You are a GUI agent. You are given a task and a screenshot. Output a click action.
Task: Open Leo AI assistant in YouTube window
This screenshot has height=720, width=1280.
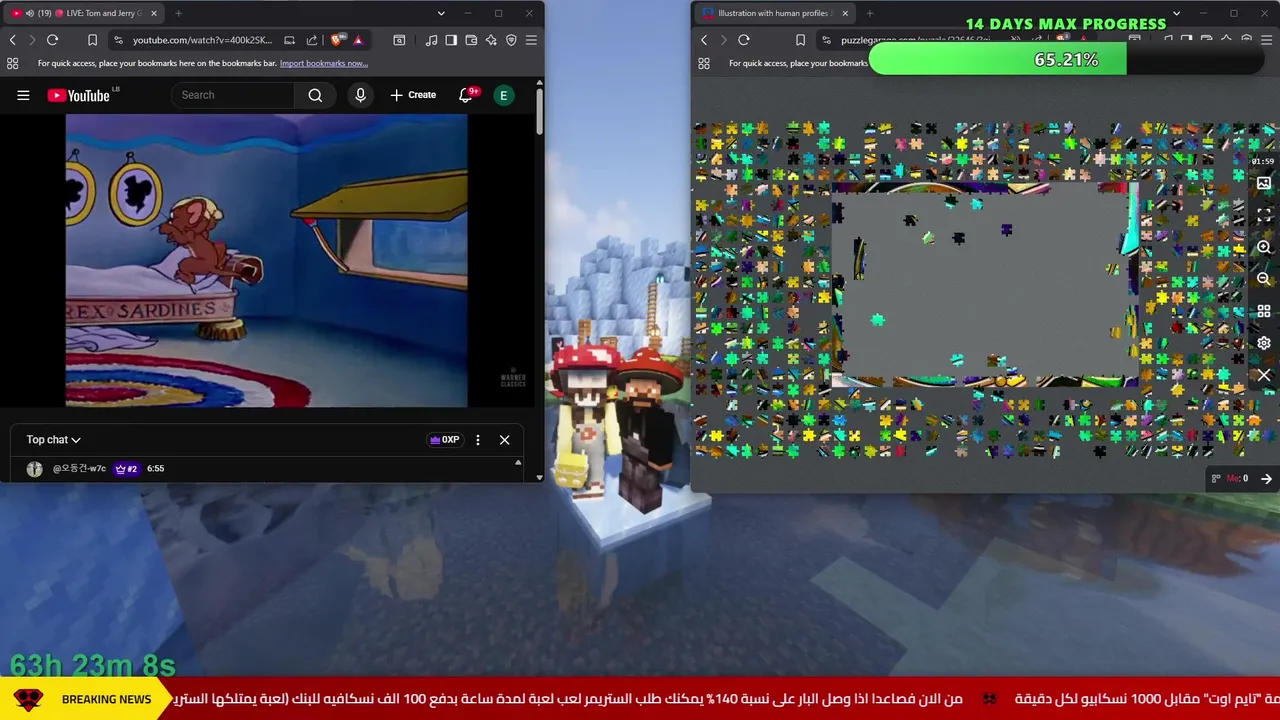491,40
